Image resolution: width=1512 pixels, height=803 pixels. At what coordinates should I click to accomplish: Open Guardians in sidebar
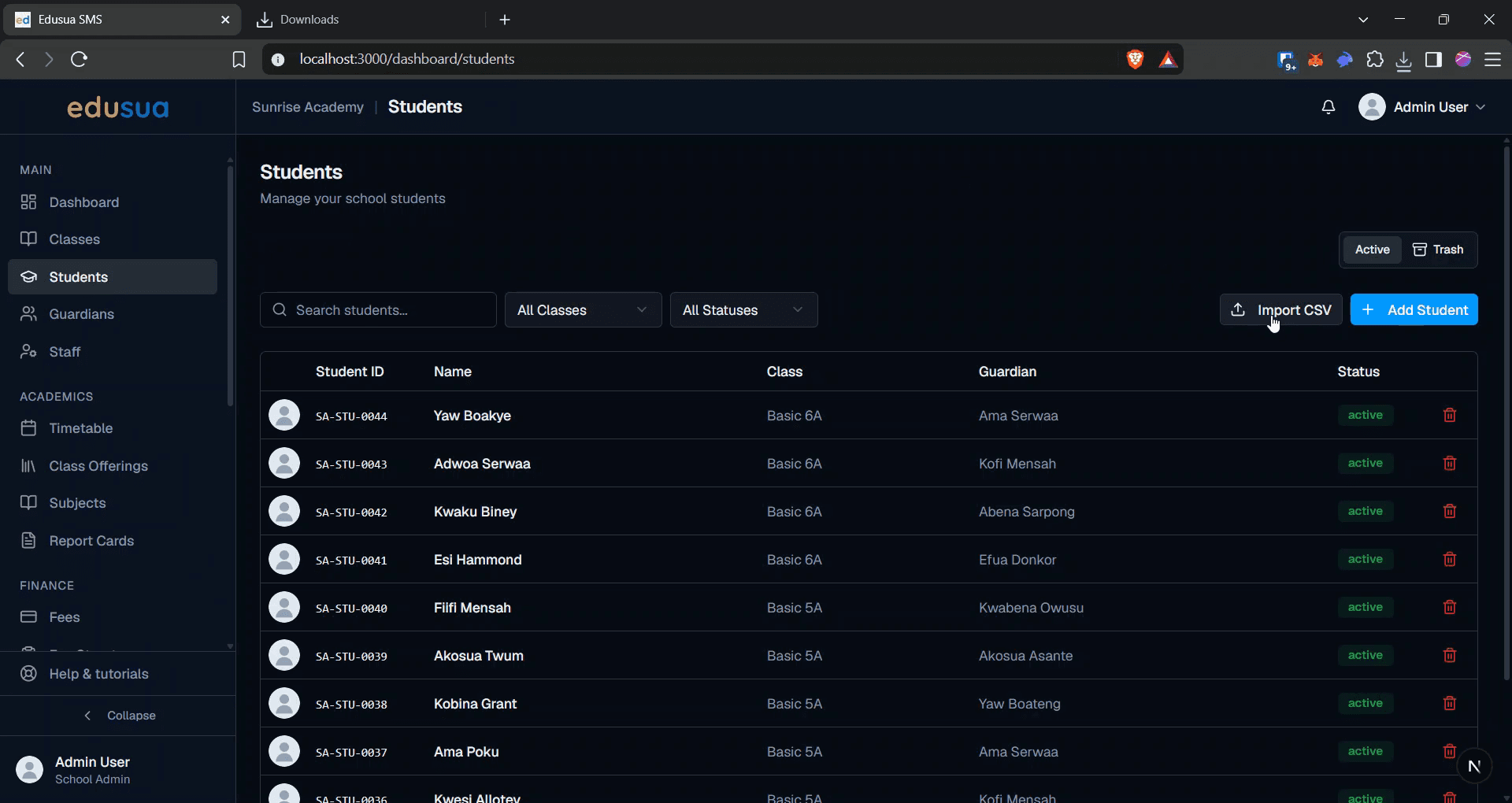113,314
